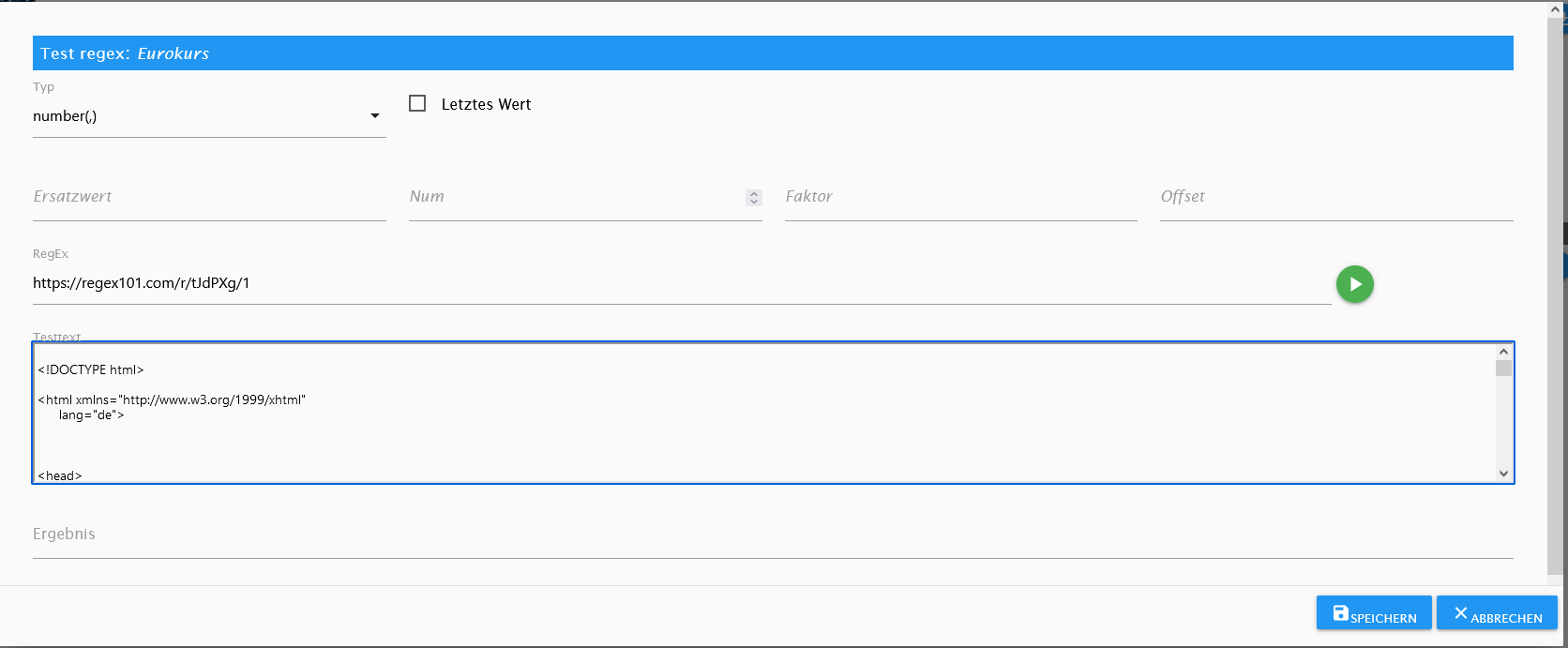The image size is (1568, 648).
Task: Run the regex test with the green play button
Action: click(1354, 284)
